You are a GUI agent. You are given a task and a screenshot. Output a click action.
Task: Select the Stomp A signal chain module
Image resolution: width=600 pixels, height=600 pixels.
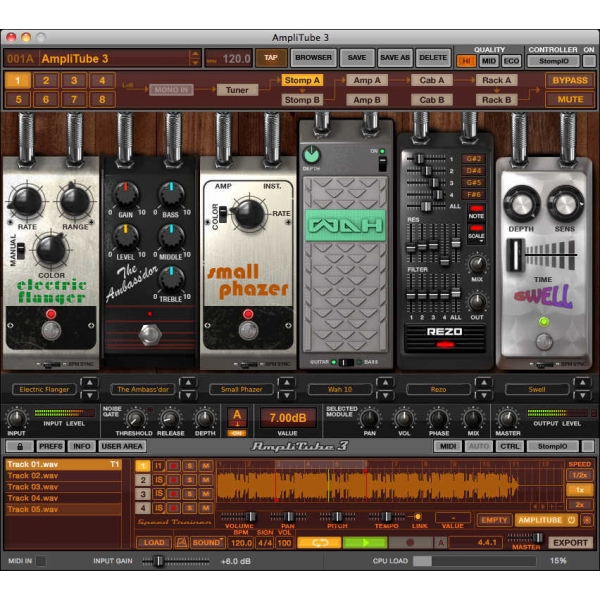(x=302, y=80)
